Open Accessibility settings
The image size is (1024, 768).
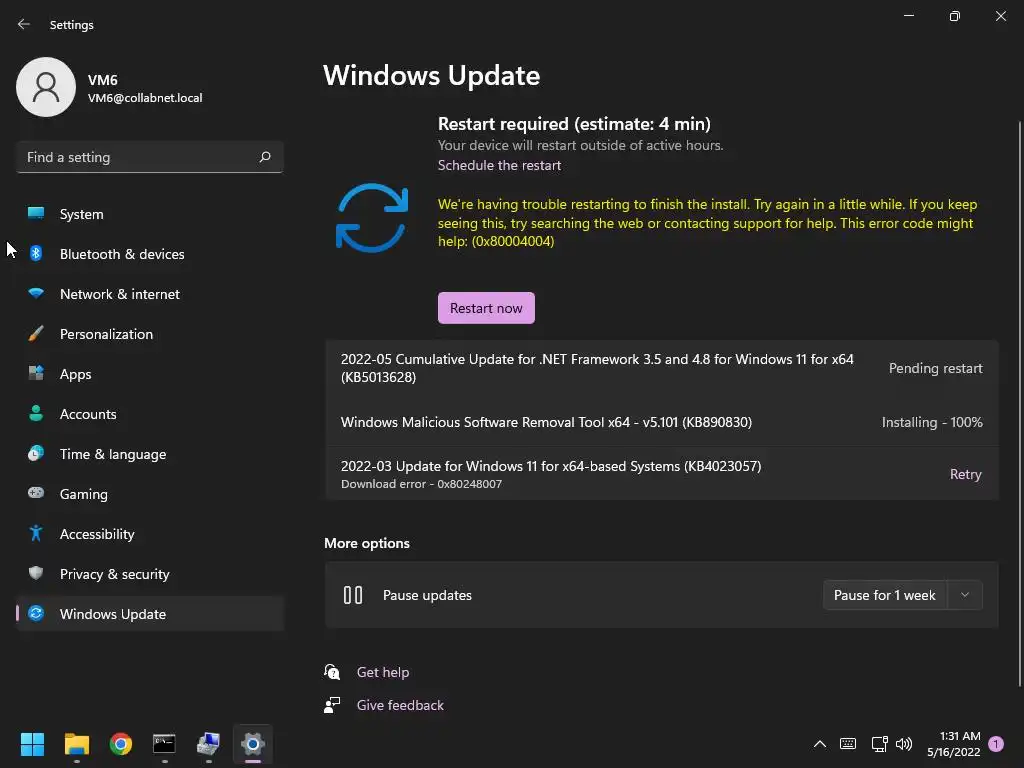(x=150, y=534)
